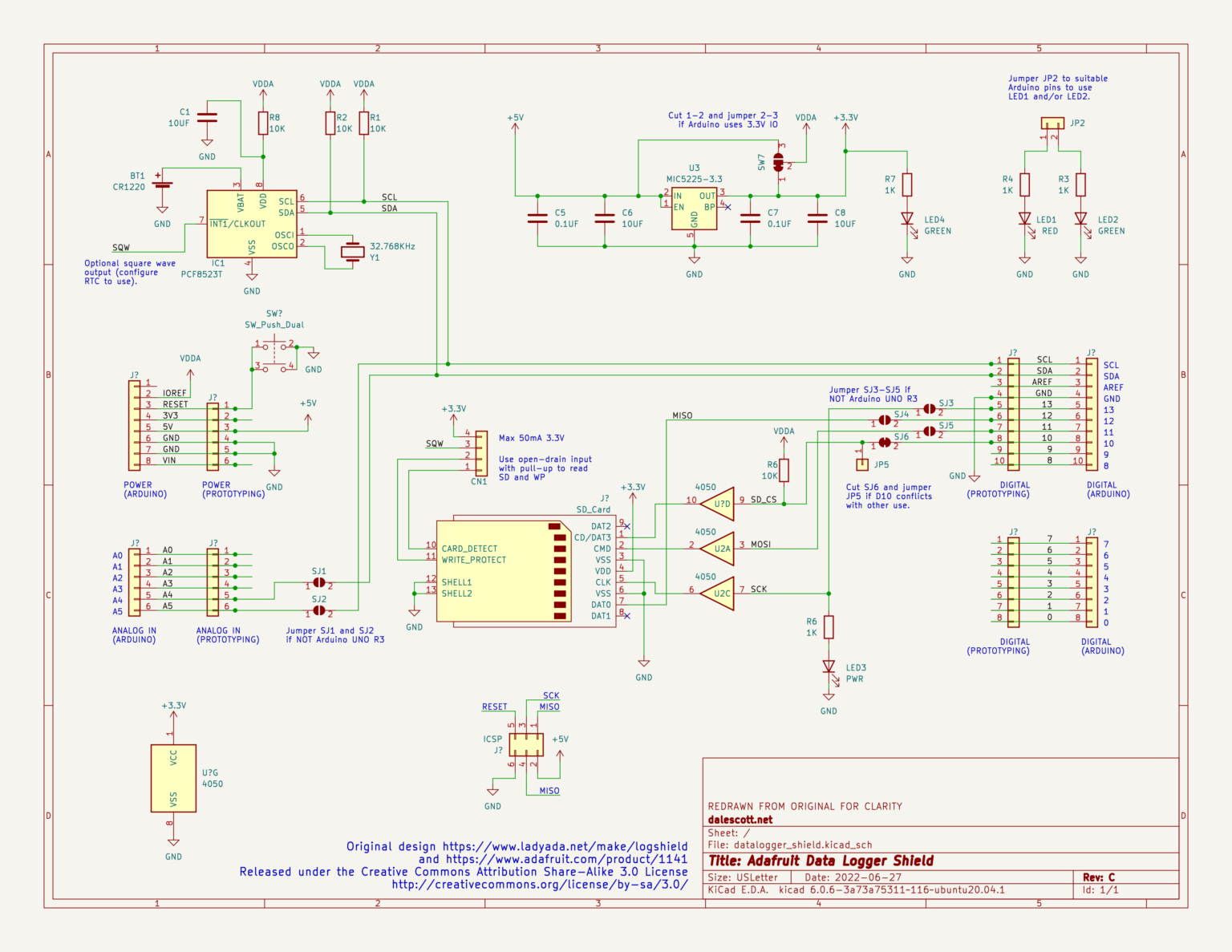Click the LED3 PWR symbol
1232x952 pixels.
829,666
